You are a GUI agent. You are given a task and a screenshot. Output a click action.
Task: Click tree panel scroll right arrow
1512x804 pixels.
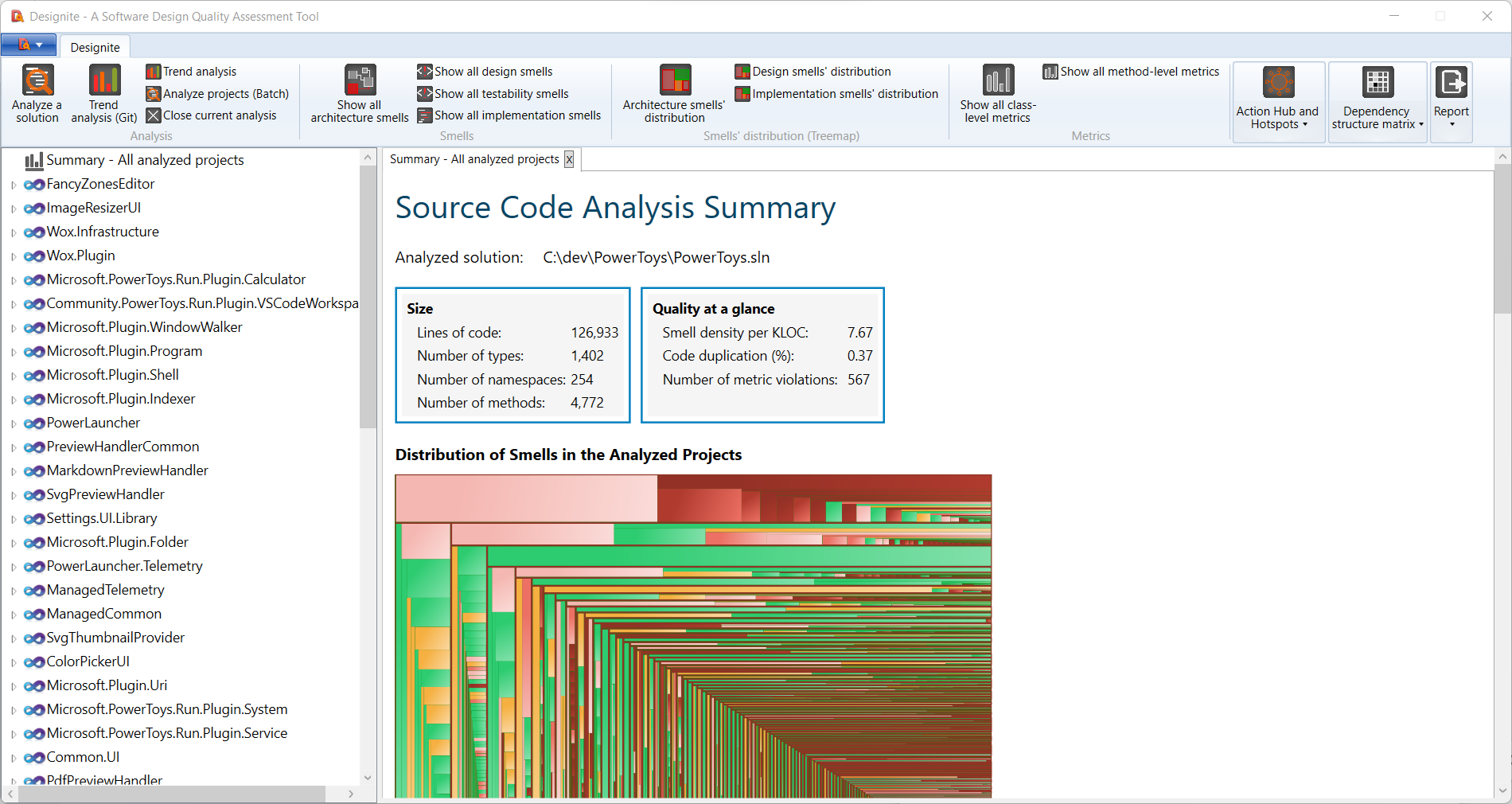(x=351, y=794)
